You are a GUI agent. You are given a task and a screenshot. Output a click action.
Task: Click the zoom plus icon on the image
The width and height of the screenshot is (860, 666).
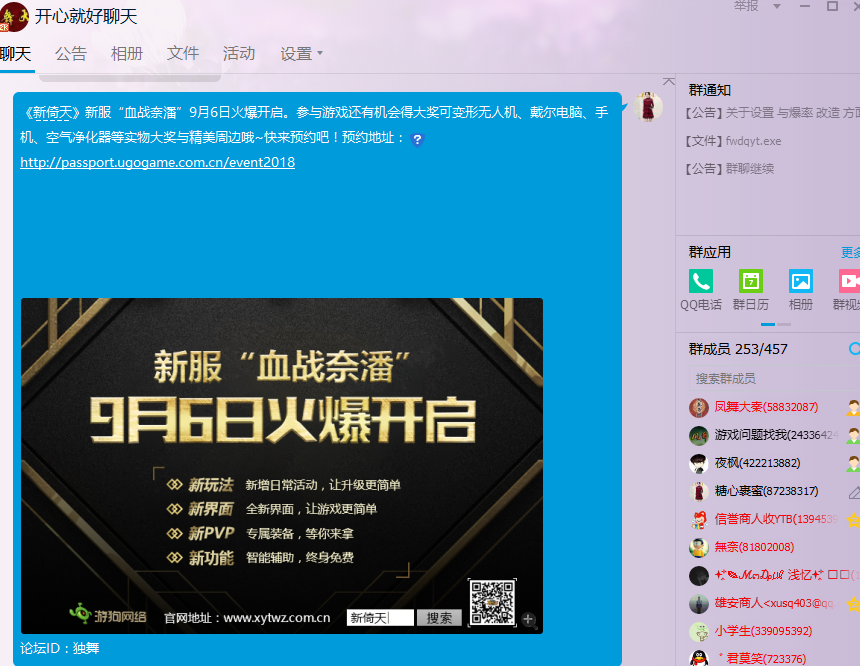coord(528,619)
